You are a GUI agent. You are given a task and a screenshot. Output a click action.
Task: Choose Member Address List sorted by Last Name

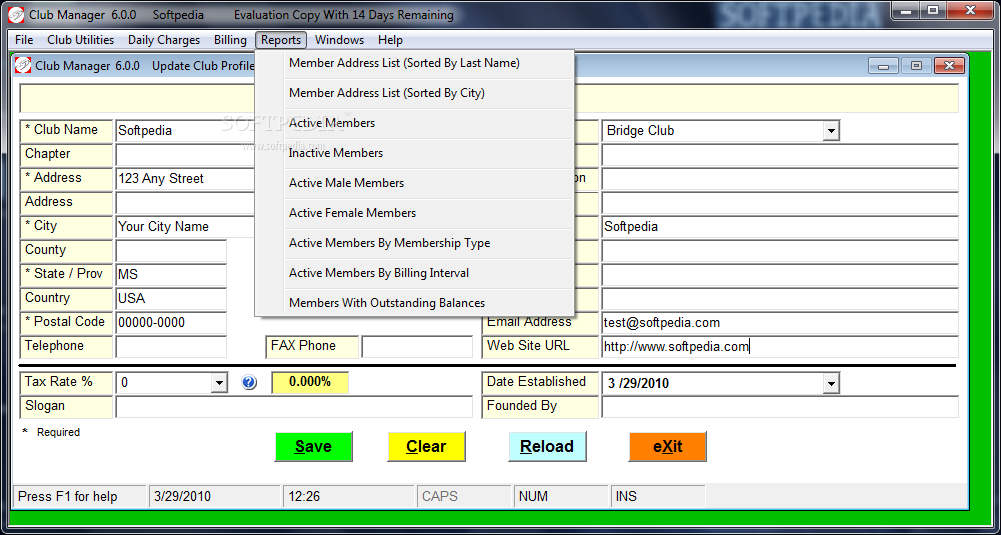click(x=428, y=64)
